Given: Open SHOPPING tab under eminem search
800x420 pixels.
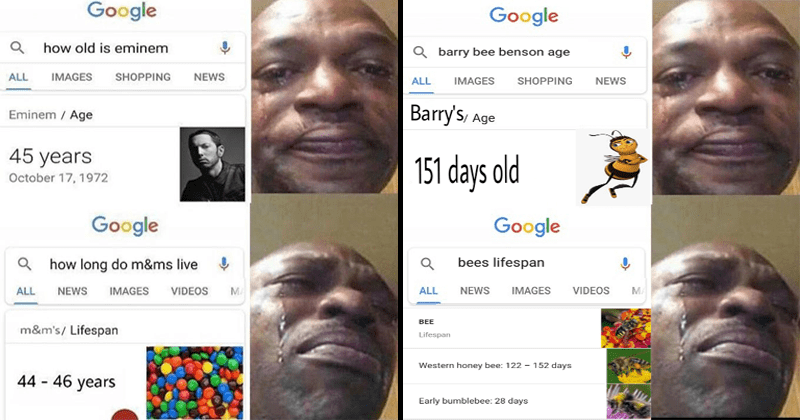Looking at the screenshot, I should tap(143, 77).
